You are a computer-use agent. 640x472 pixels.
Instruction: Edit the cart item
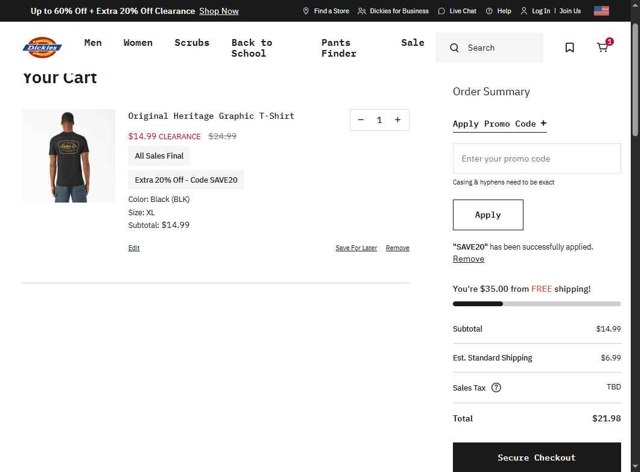pos(134,248)
